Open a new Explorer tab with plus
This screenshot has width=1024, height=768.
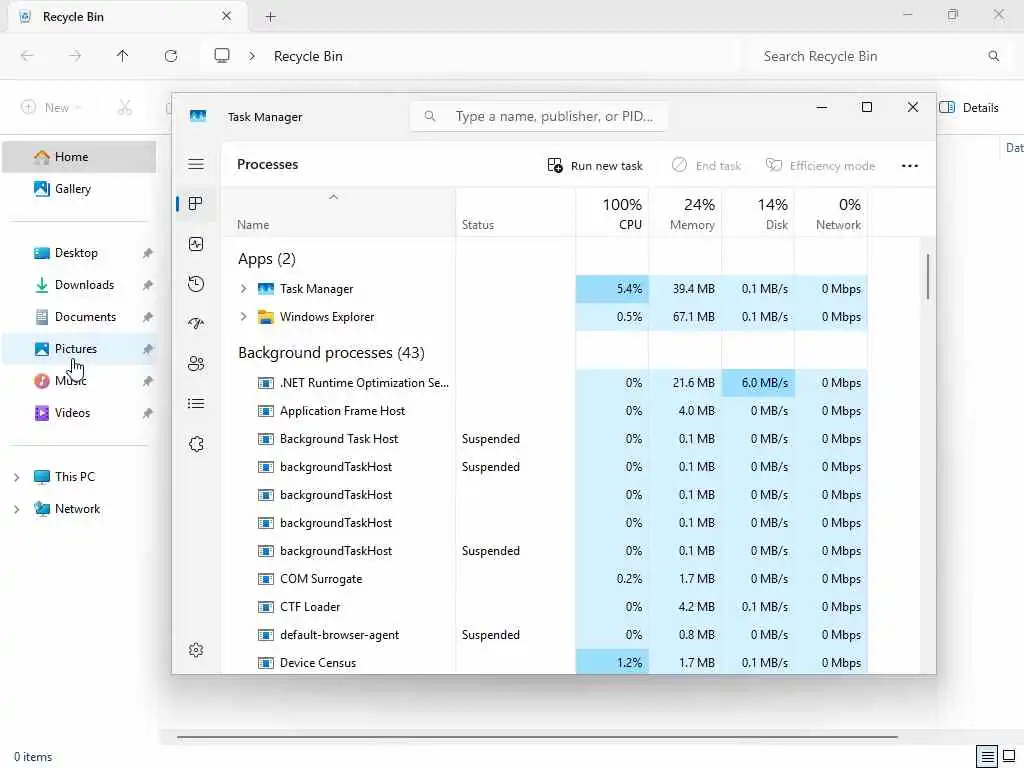click(270, 17)
